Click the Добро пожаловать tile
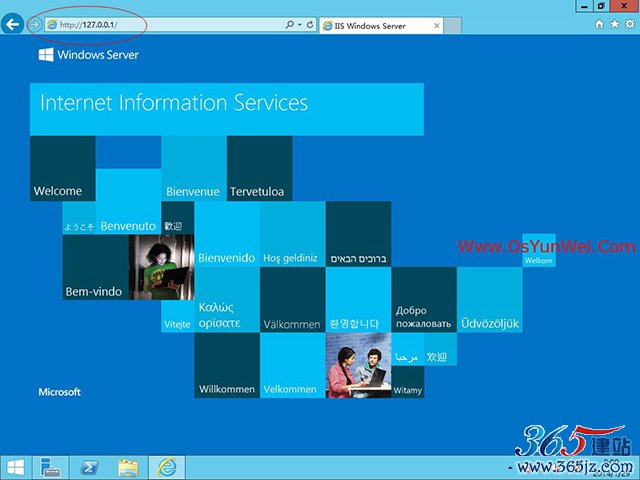Screen dimensions: 640x480 click(424, 300)
